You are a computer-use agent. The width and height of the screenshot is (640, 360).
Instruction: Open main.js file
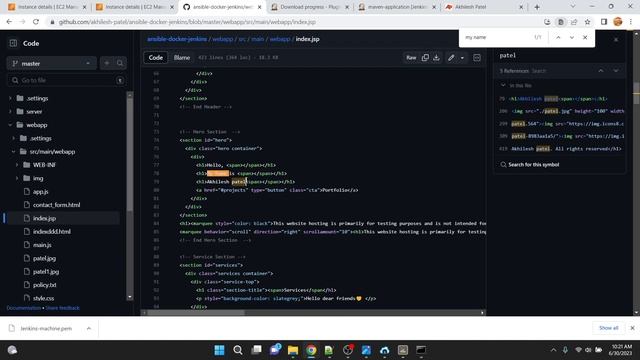[x=42, y=245]
